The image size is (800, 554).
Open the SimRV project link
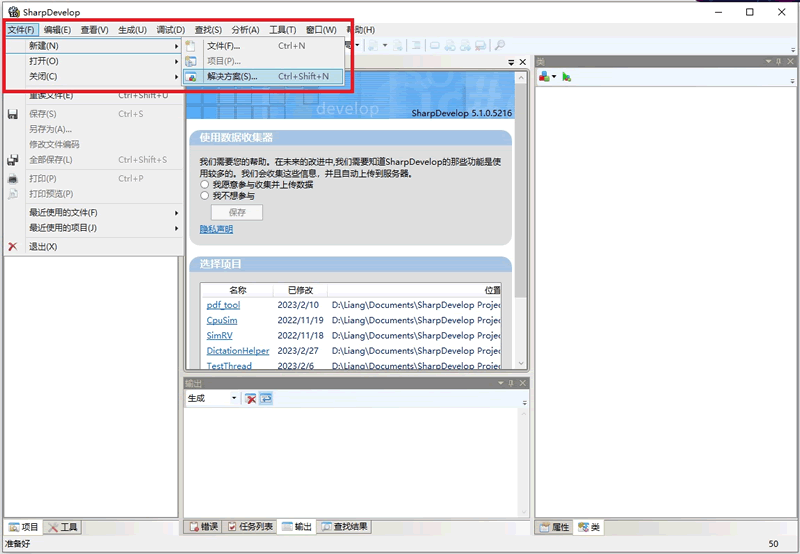[x=219, y=336]
